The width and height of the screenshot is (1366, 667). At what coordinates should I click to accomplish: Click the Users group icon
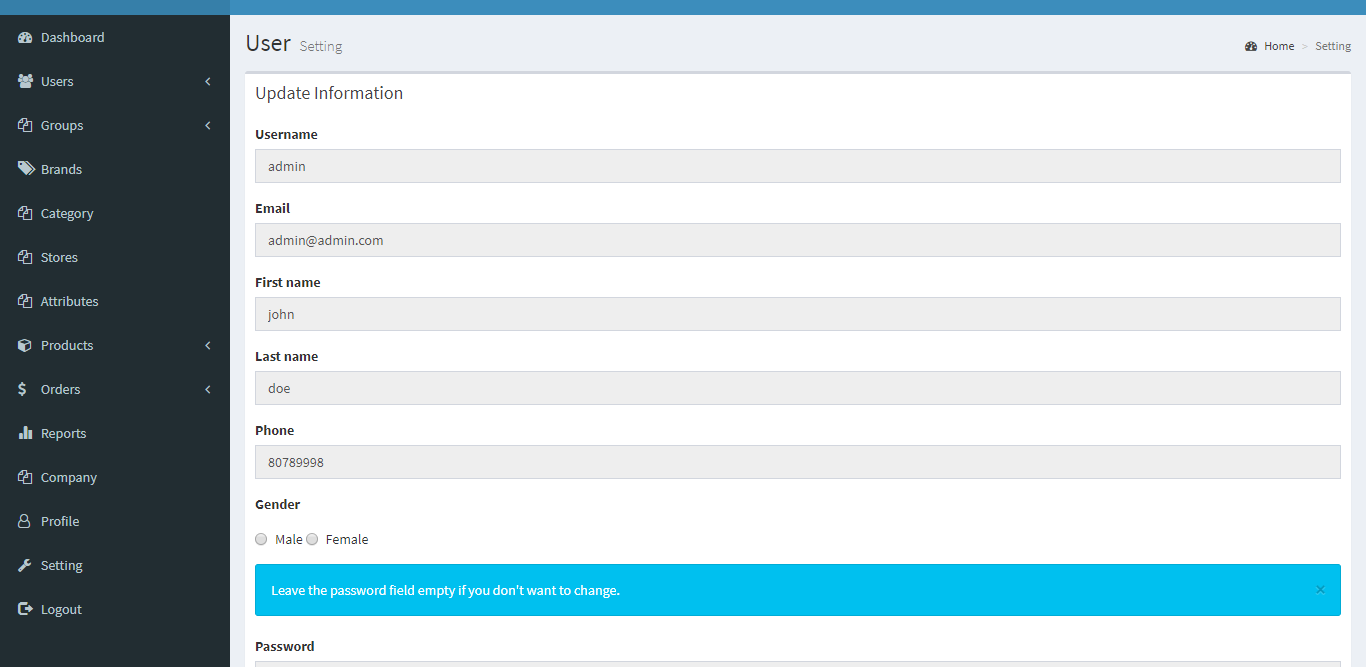point(25,81)
